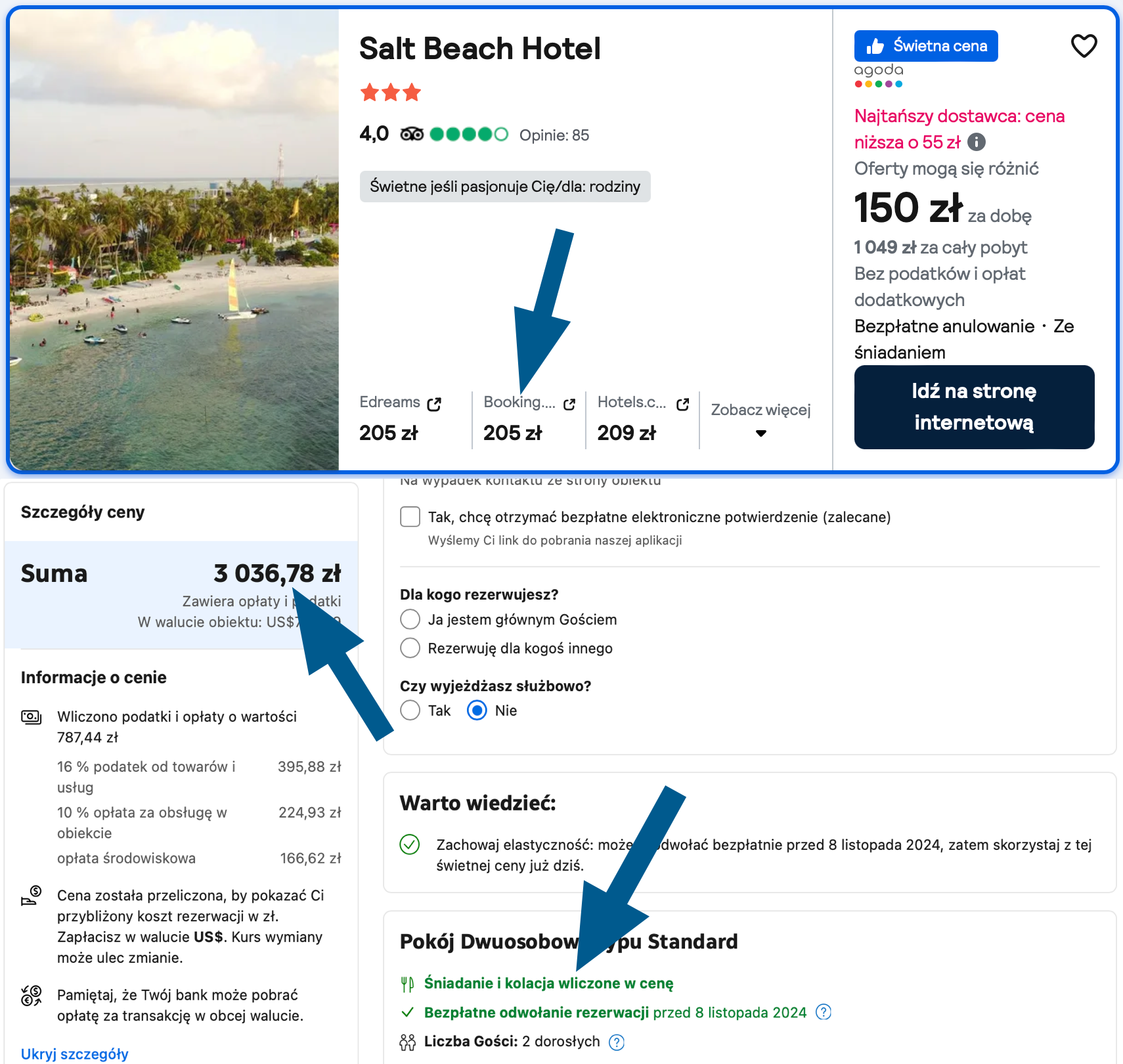This screenshot has height=1064, width=1123.
Task: Click the Świetna cena thumbs-up badge
Action: click(x=925, y=46)
